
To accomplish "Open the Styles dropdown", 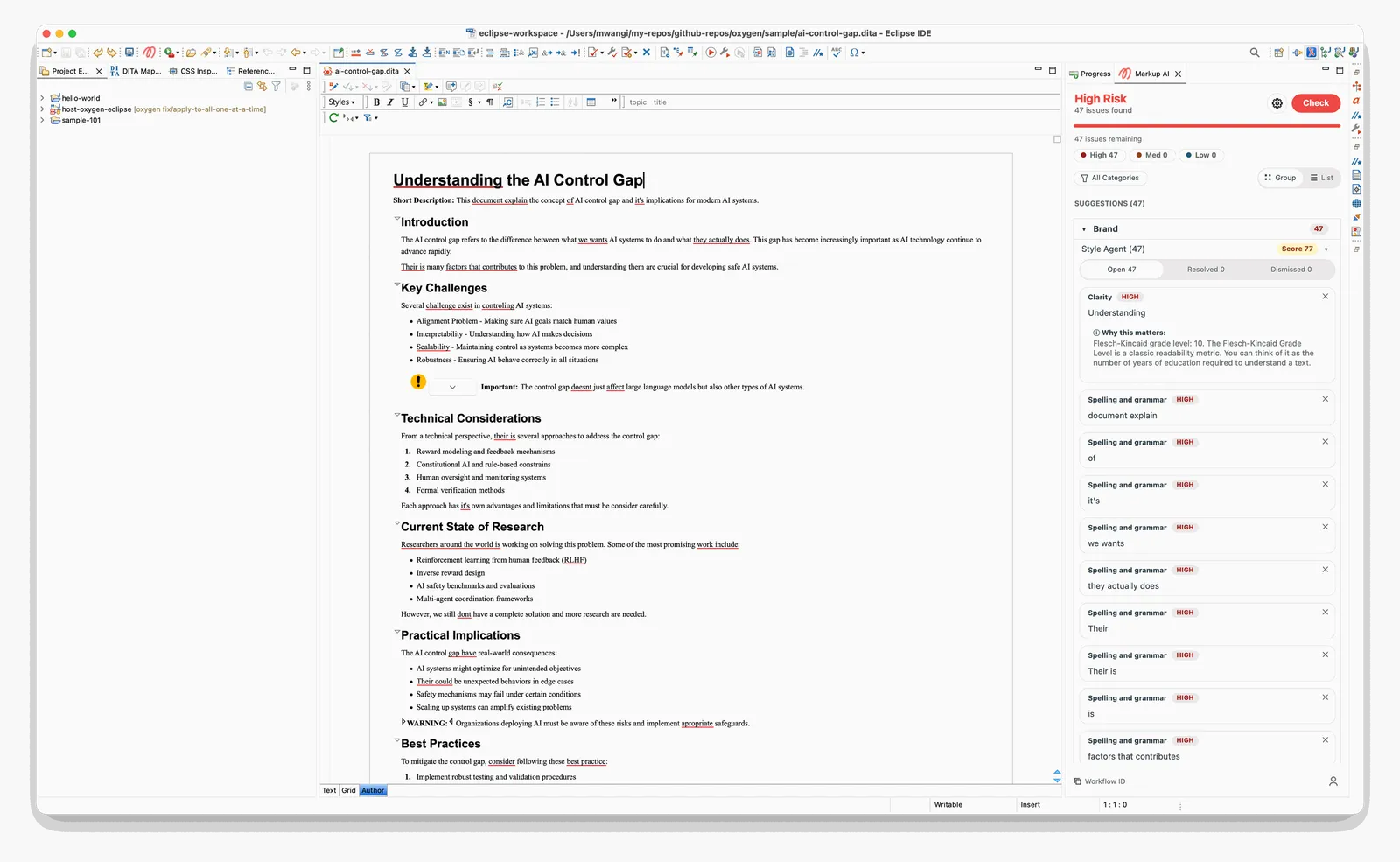I will [341, 102].
